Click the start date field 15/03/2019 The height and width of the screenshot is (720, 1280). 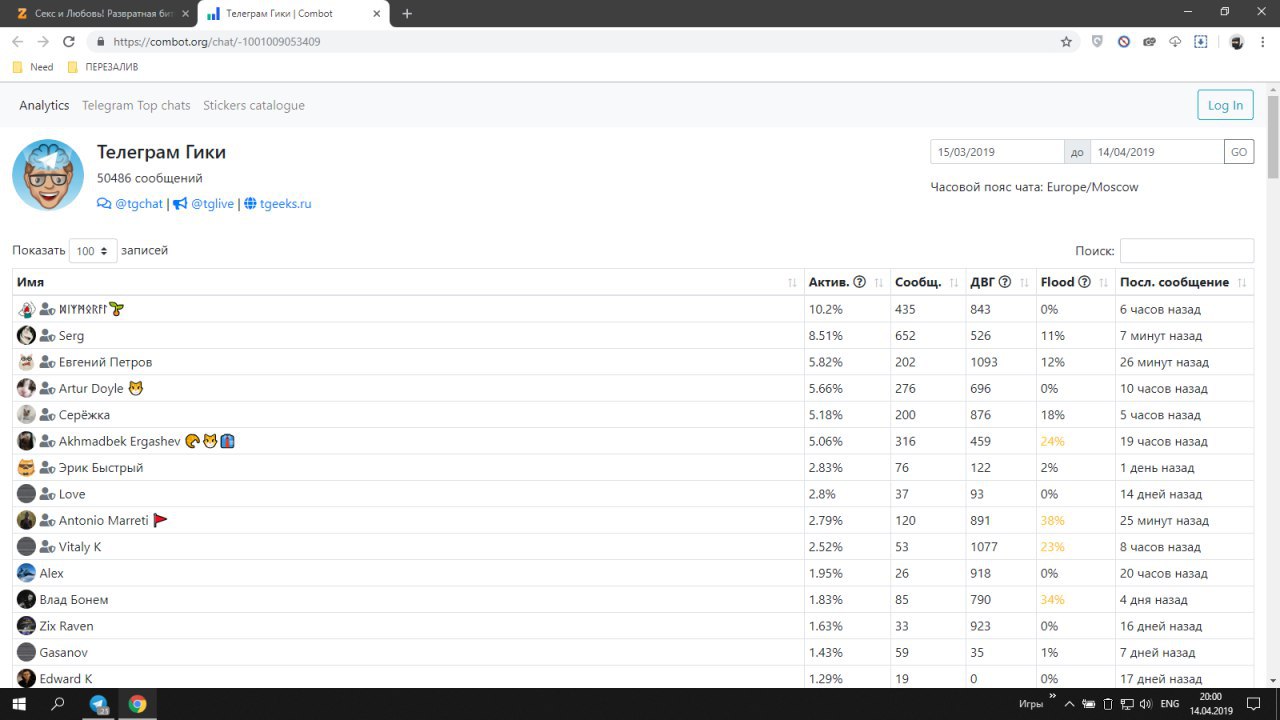point(997,152)
